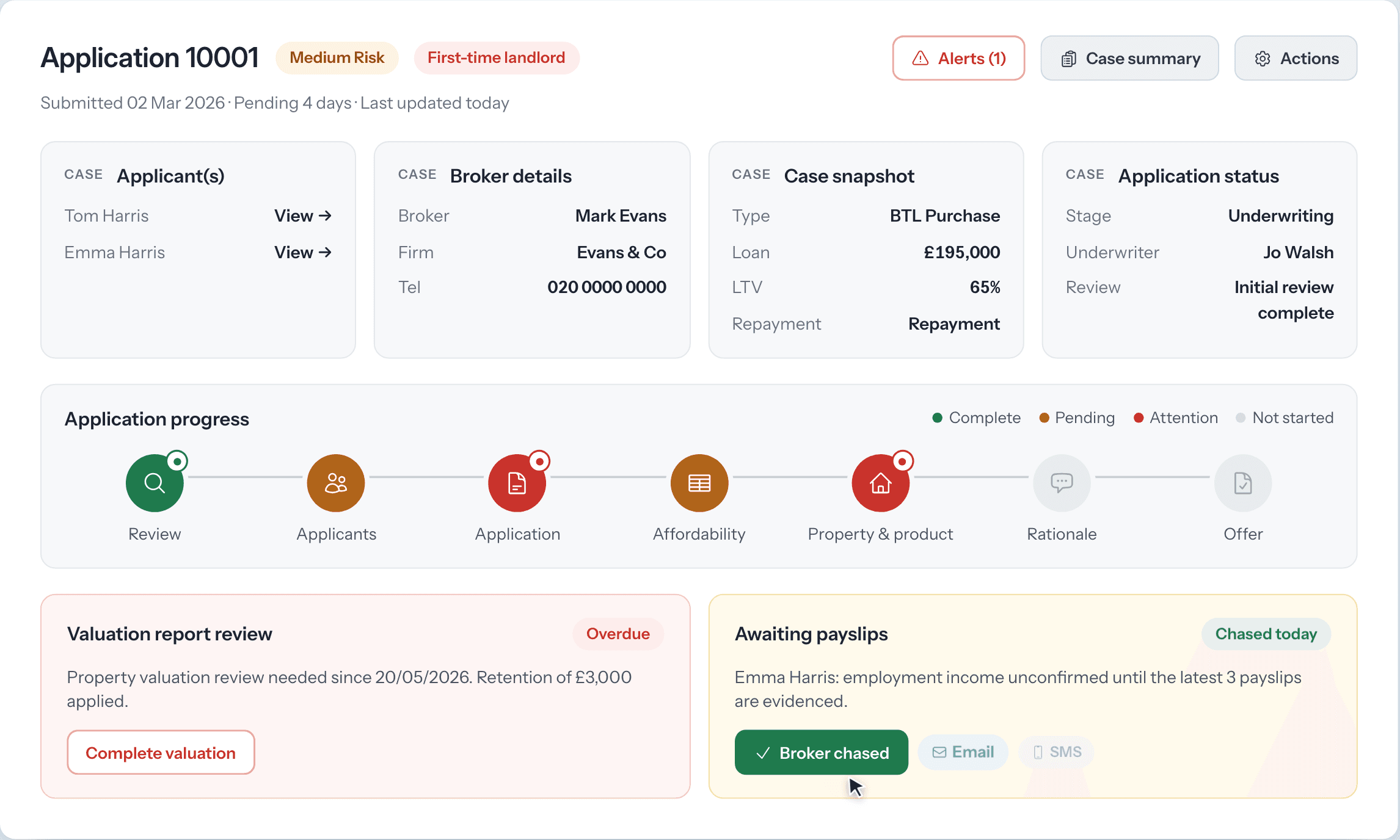The width and height of the screenshot is (1400, 840).
Task: Click the Application 10001 title
Action: pyautogui.click(x=150, y=58)
